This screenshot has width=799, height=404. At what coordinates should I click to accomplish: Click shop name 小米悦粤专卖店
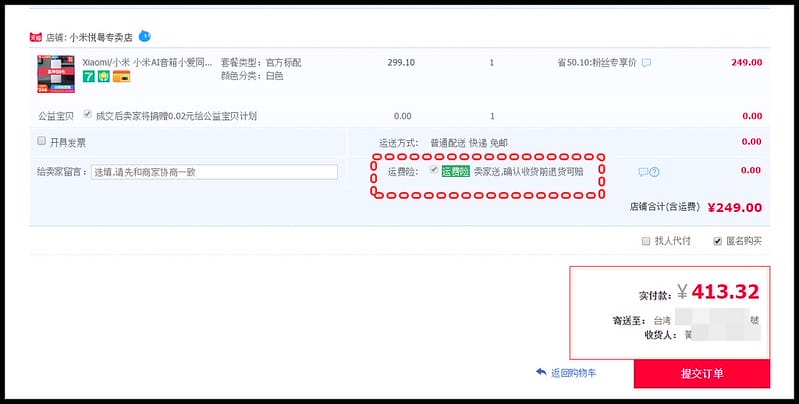[101, 38]
